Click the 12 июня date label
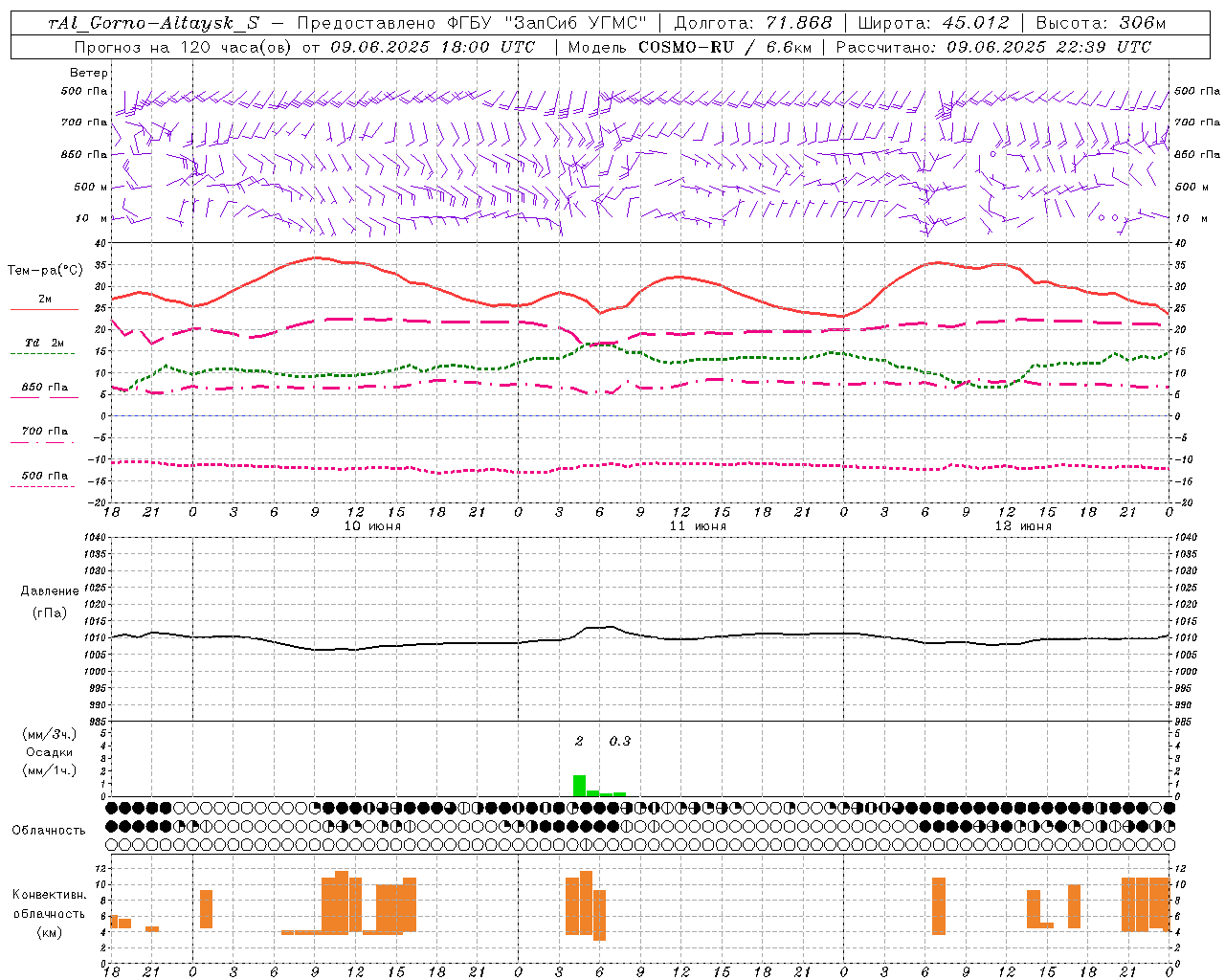This screenshot has height=980, width=1225. pyautogui.click(x=1023, y=526)
